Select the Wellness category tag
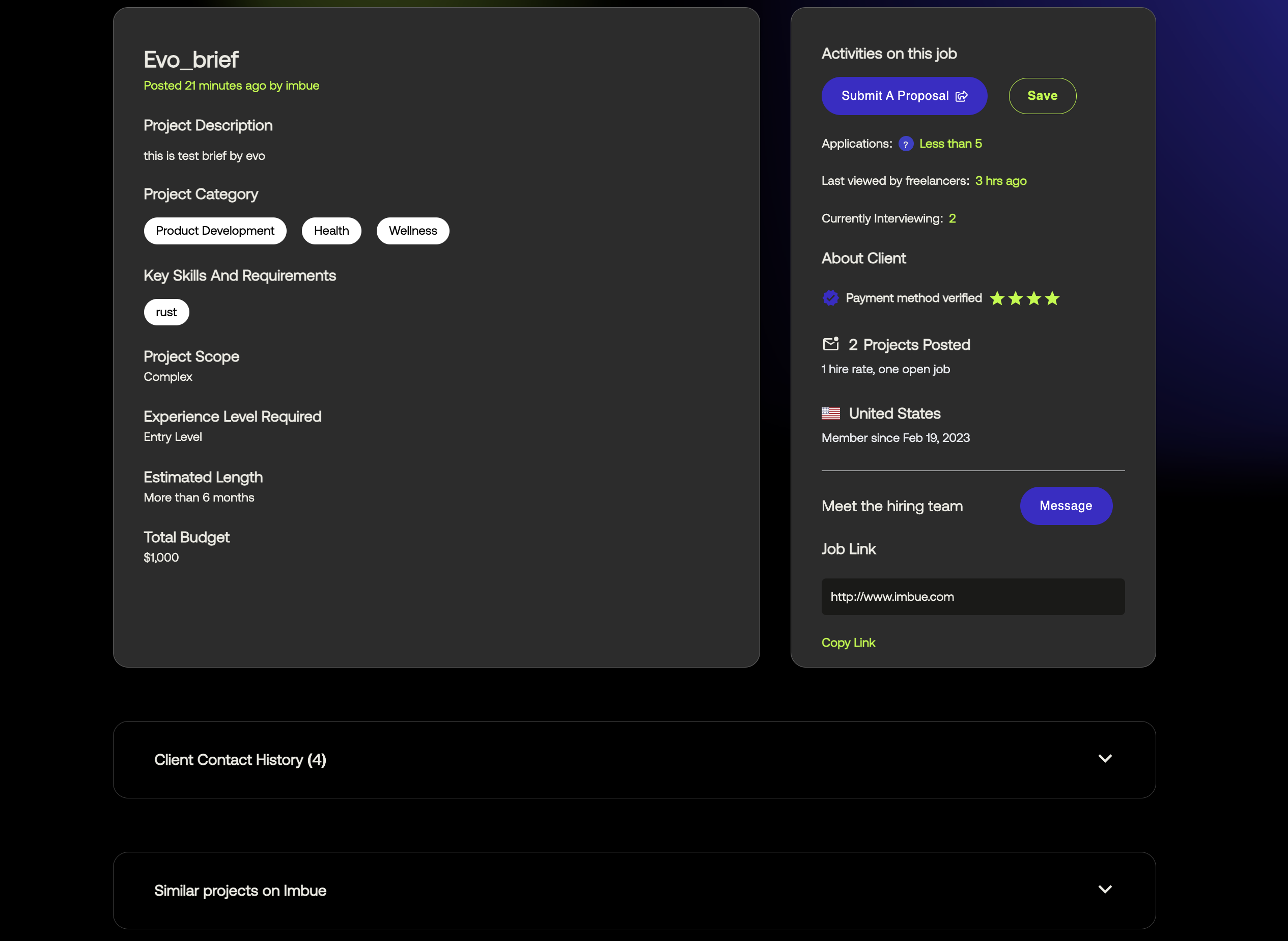The height and width of the screenshot is (941, 1288). coord(412,231)
